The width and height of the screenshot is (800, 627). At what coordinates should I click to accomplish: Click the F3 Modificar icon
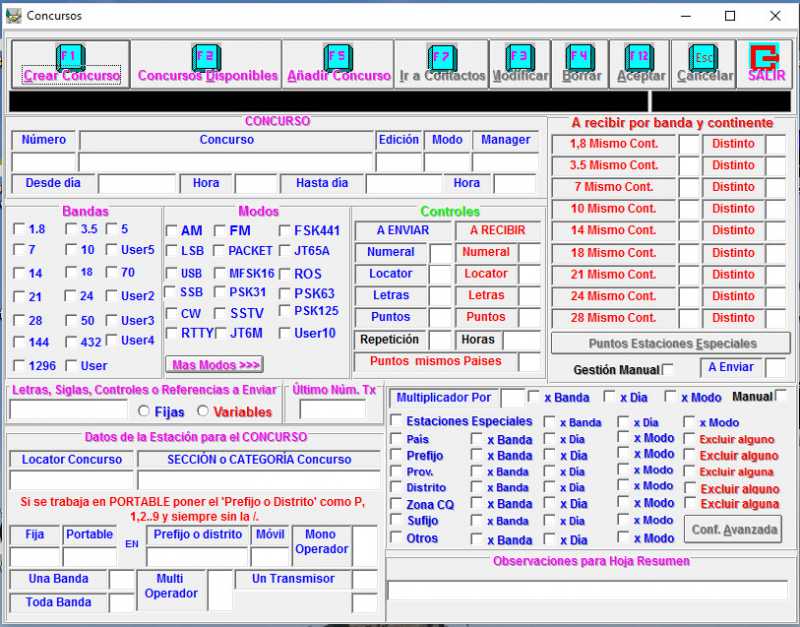tap(519, 55)
